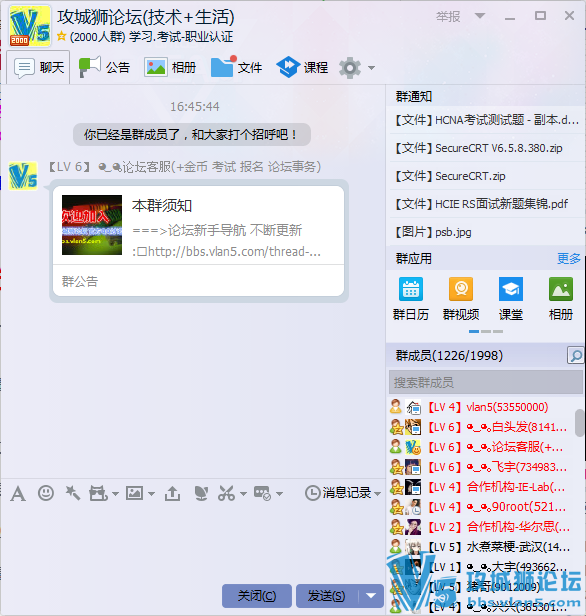Click the upload file icon
The height and width of the screenshot is (616, 586).
pos(172,493)
